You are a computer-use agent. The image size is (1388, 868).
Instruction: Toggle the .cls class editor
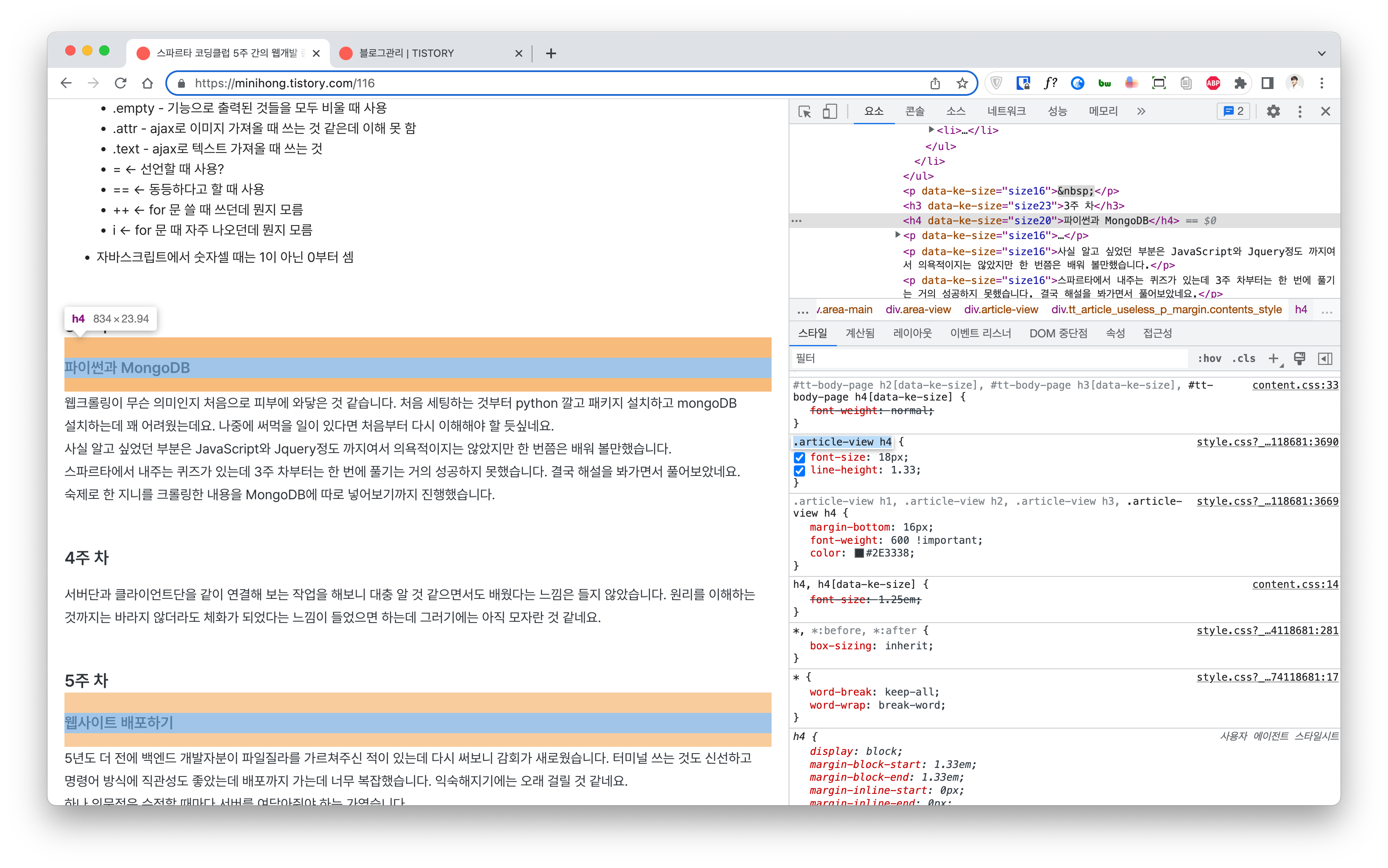[x=1243, y=358]
